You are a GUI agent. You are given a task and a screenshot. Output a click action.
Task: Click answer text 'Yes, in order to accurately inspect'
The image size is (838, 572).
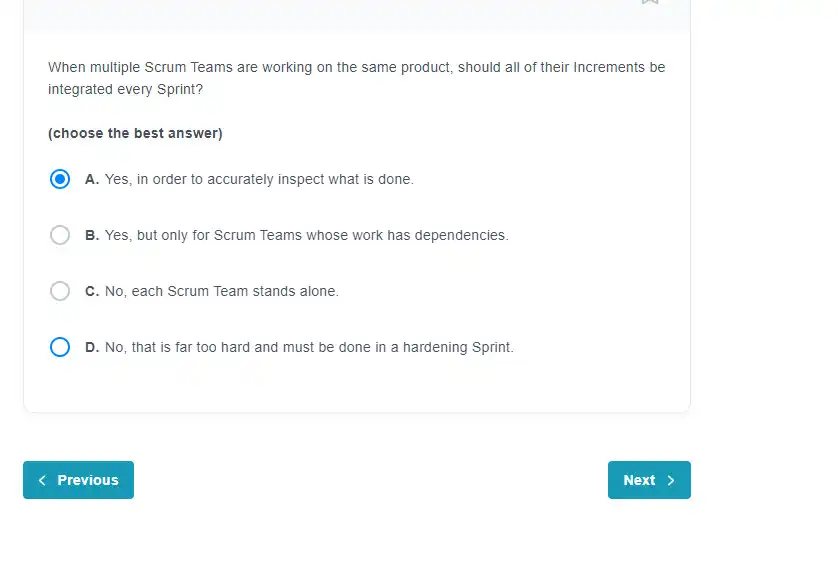[x=214, y=179]
